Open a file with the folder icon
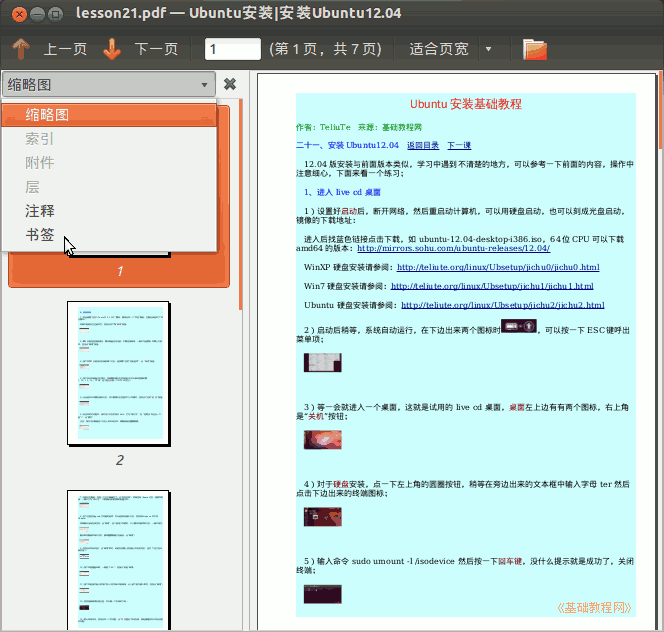 535,49
